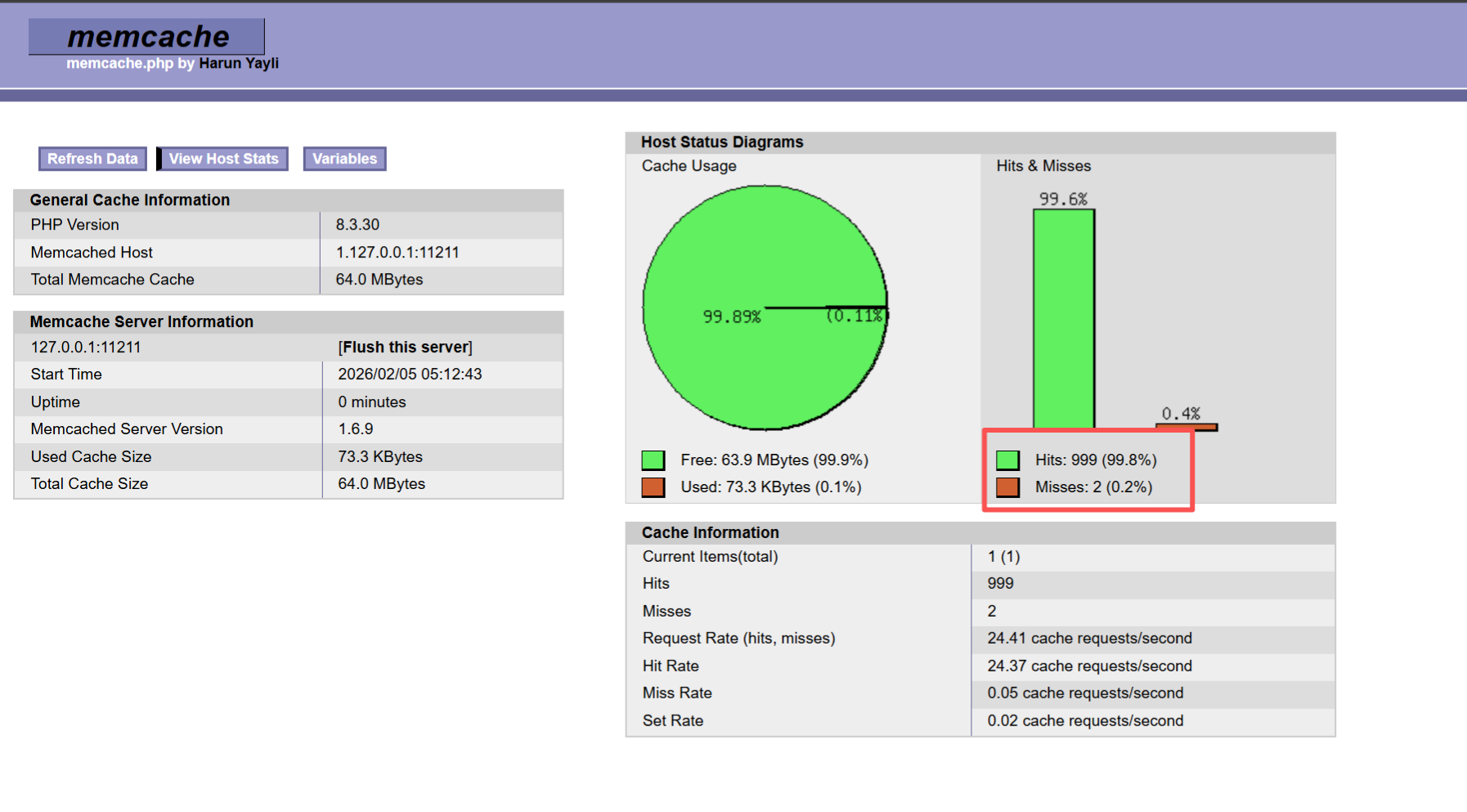Select Hit Rate value 24.37 cache requests/second
The image size is (1467, 812).
(1089, 666)
